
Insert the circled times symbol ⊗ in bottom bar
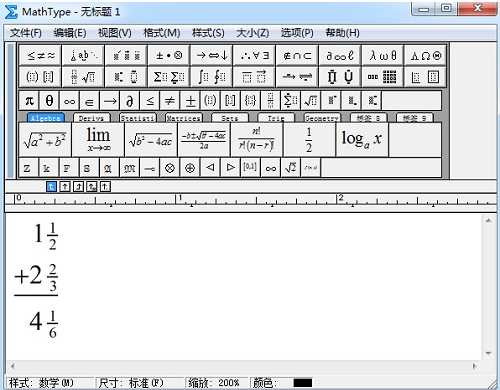point(170,168)
